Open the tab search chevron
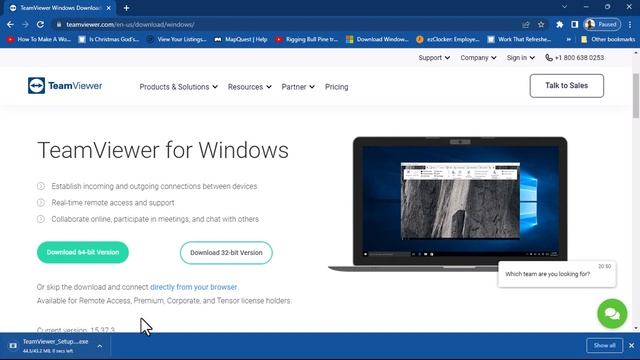This screenshot has width=640, height=360. [564, 7]
